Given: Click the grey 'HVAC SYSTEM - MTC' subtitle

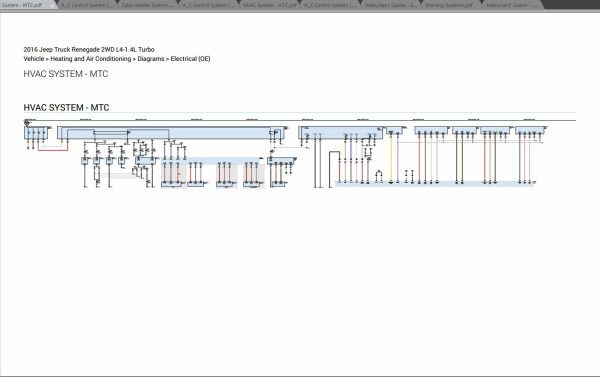Looking at the screenshot, I should pyautogui.click(x=66, y=74).
